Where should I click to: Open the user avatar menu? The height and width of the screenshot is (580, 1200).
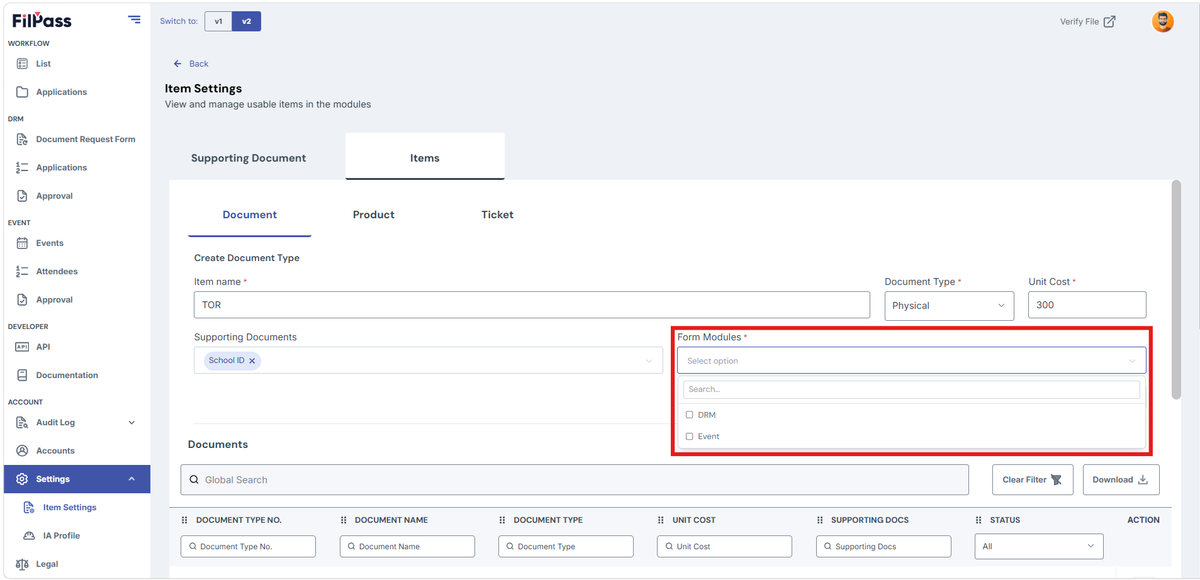1162,21
